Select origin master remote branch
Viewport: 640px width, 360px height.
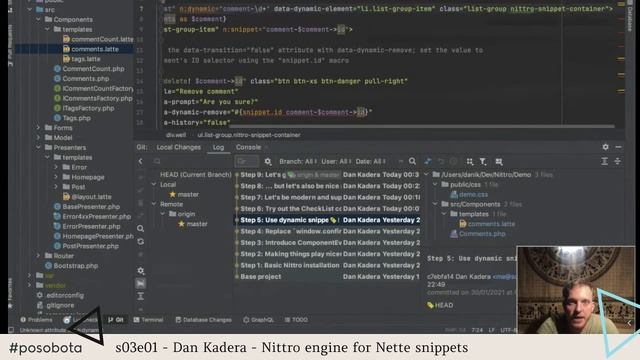(197, 224)
